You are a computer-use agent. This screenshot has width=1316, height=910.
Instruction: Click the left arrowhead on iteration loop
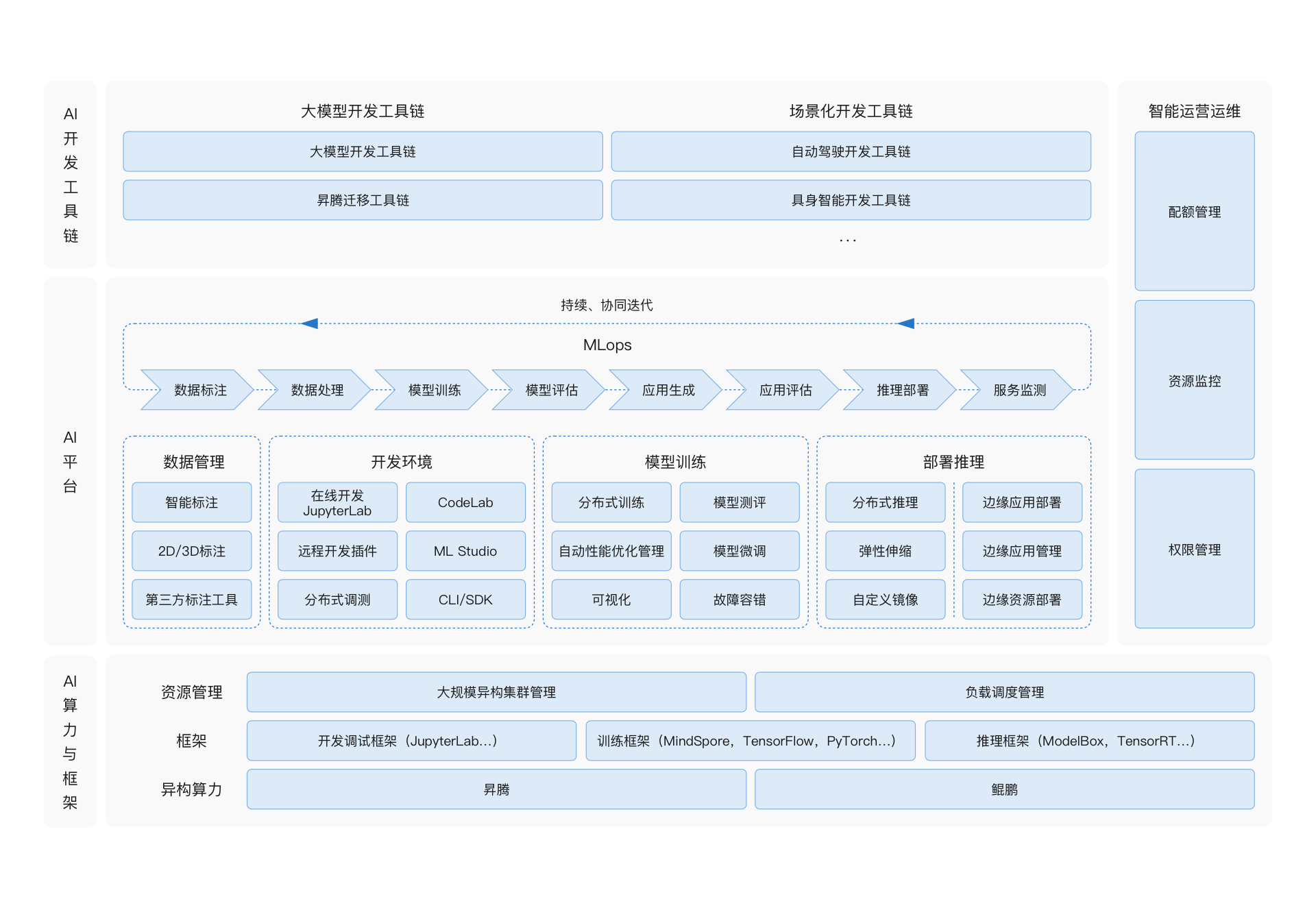(x=310, y=323)
